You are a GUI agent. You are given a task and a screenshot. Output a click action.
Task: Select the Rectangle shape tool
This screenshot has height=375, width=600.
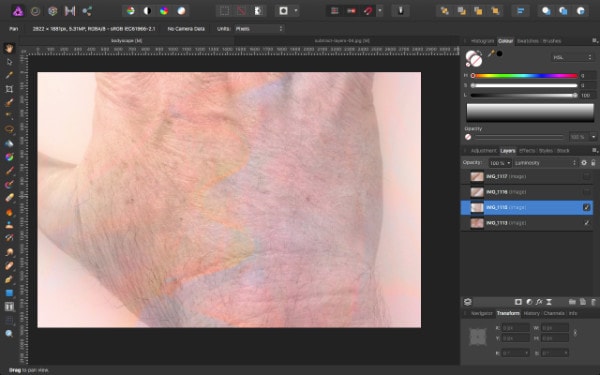coord(9,293)
